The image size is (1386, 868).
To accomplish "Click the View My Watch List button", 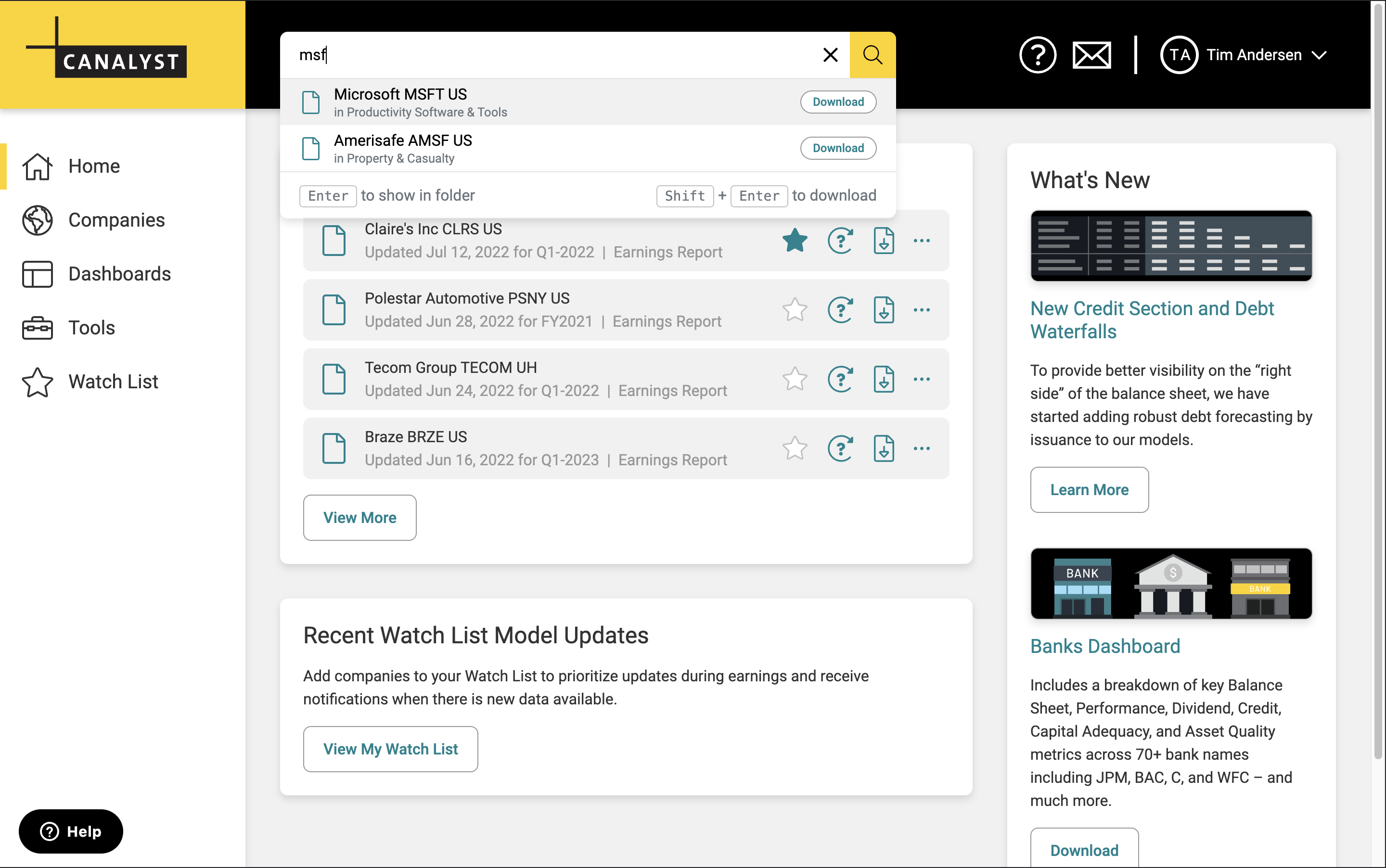I will tap(390, 749).
